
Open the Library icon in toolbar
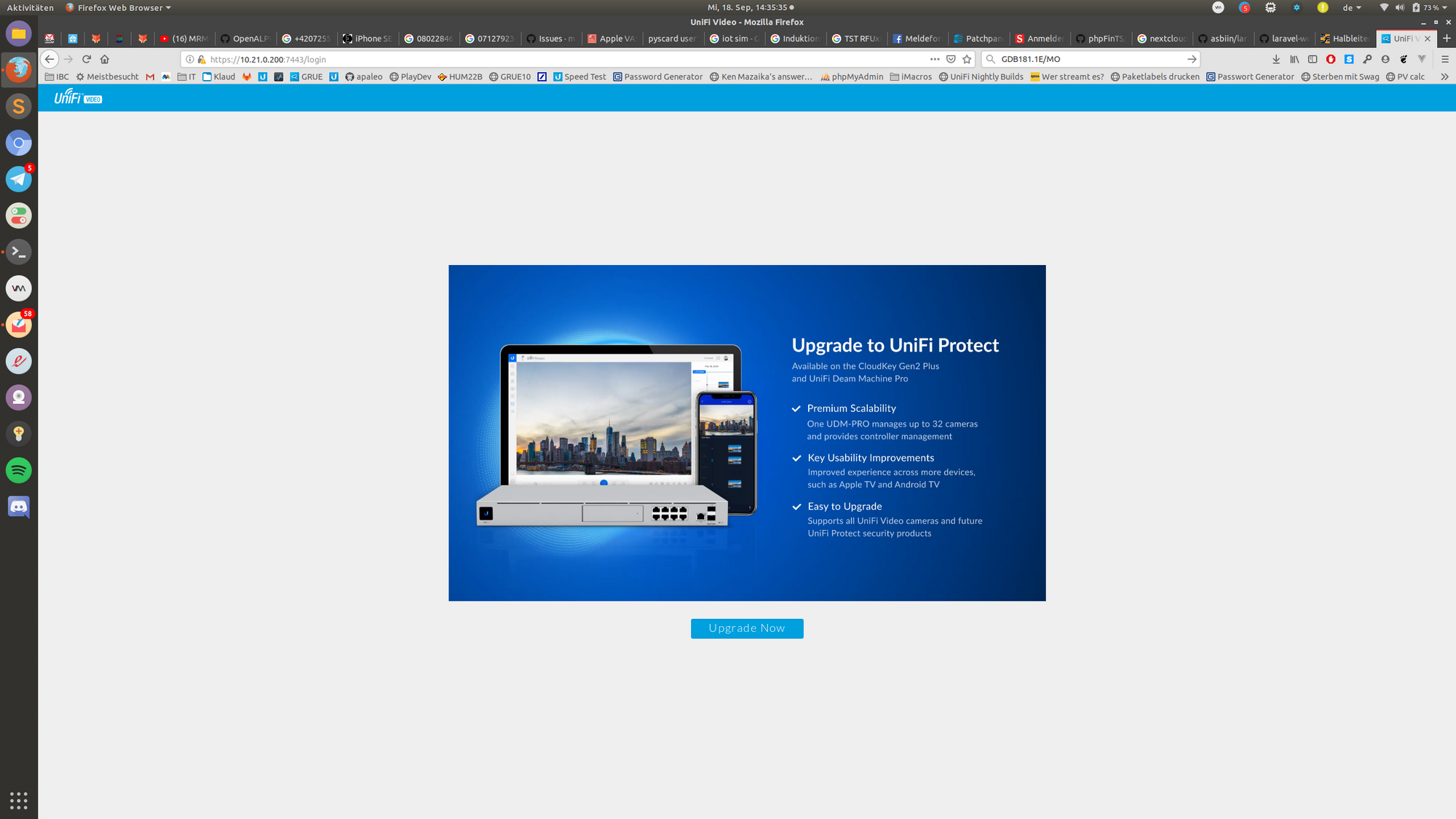(1294, 59)
